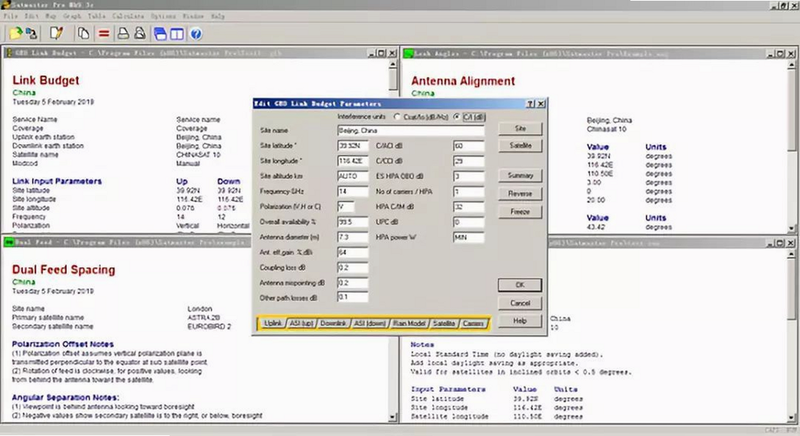Screen dimensions: 800x436
Task: Click the Satmaster Pro application title icon
Action: pos(6,5)
